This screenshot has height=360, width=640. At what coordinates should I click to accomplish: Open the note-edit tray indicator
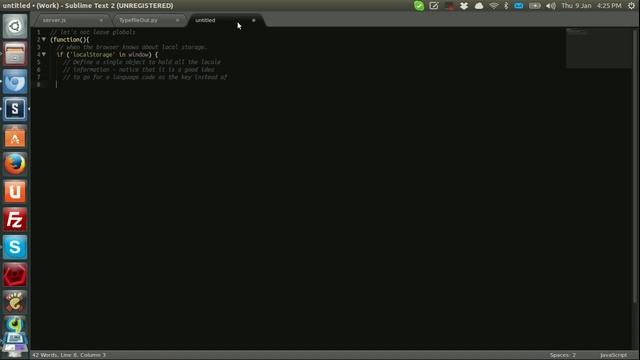434,6
